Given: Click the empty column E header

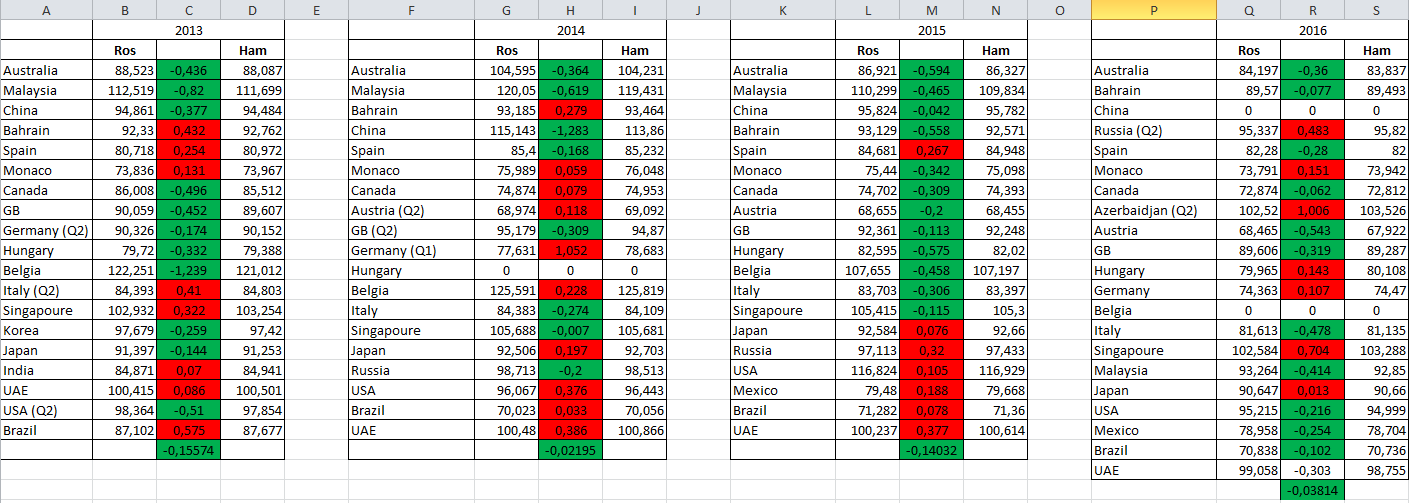Looking at the screenshot, I should point(316,10).
